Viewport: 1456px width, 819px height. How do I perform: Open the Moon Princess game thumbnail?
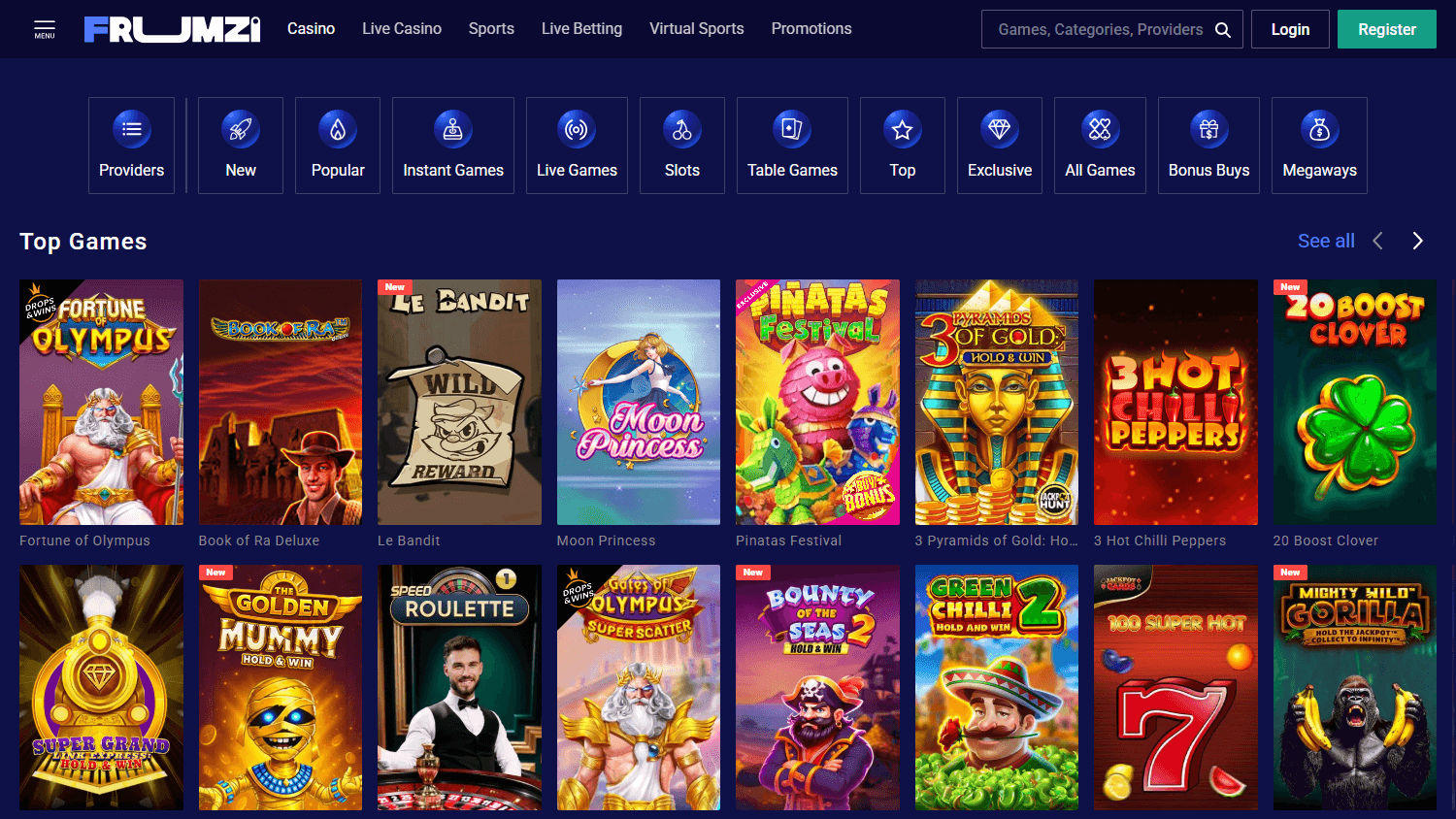click(638, 402)
